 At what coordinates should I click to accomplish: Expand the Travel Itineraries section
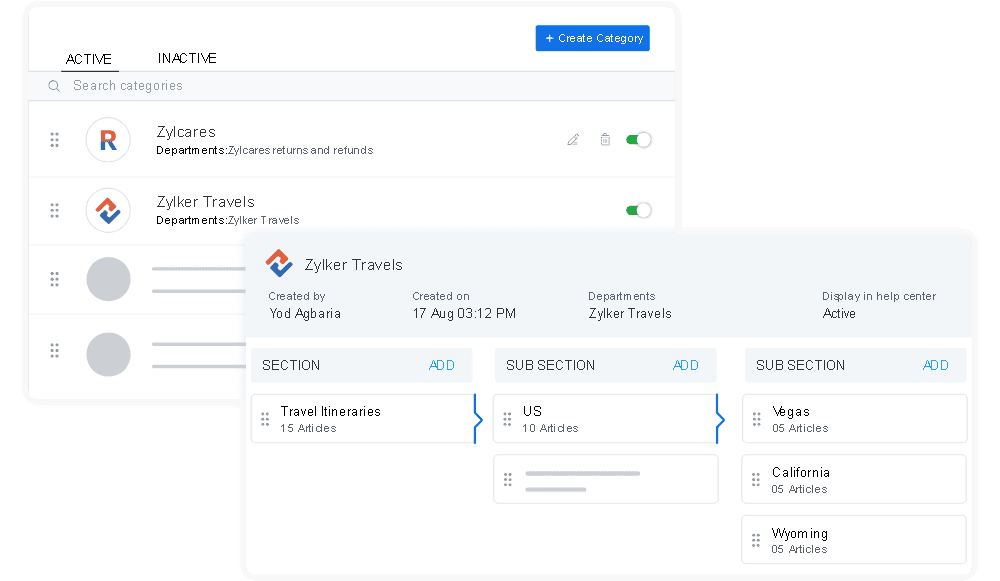tap(477, 419)
